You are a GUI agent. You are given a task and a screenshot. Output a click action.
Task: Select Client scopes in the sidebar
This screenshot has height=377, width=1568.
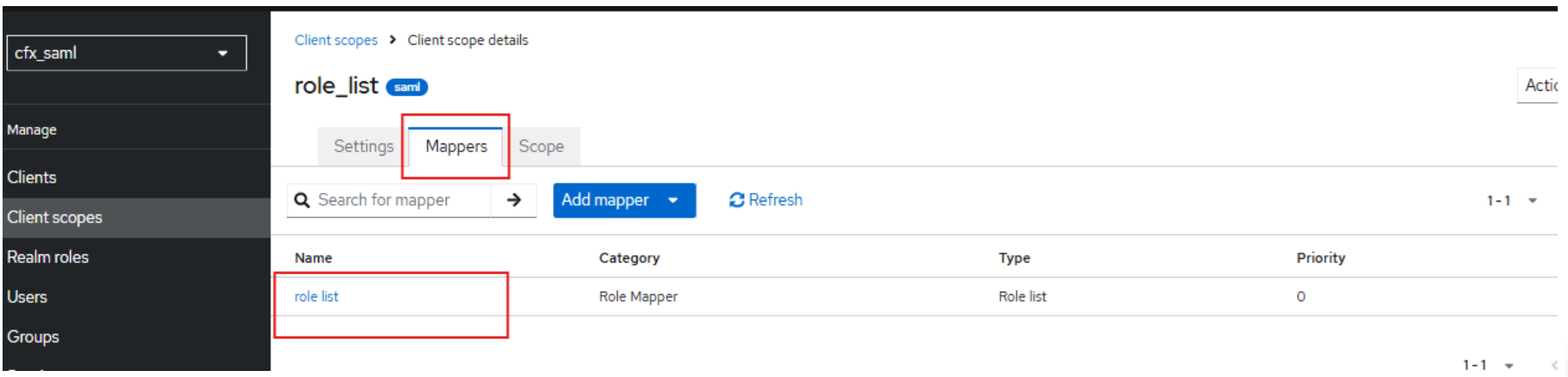(54, 217)
